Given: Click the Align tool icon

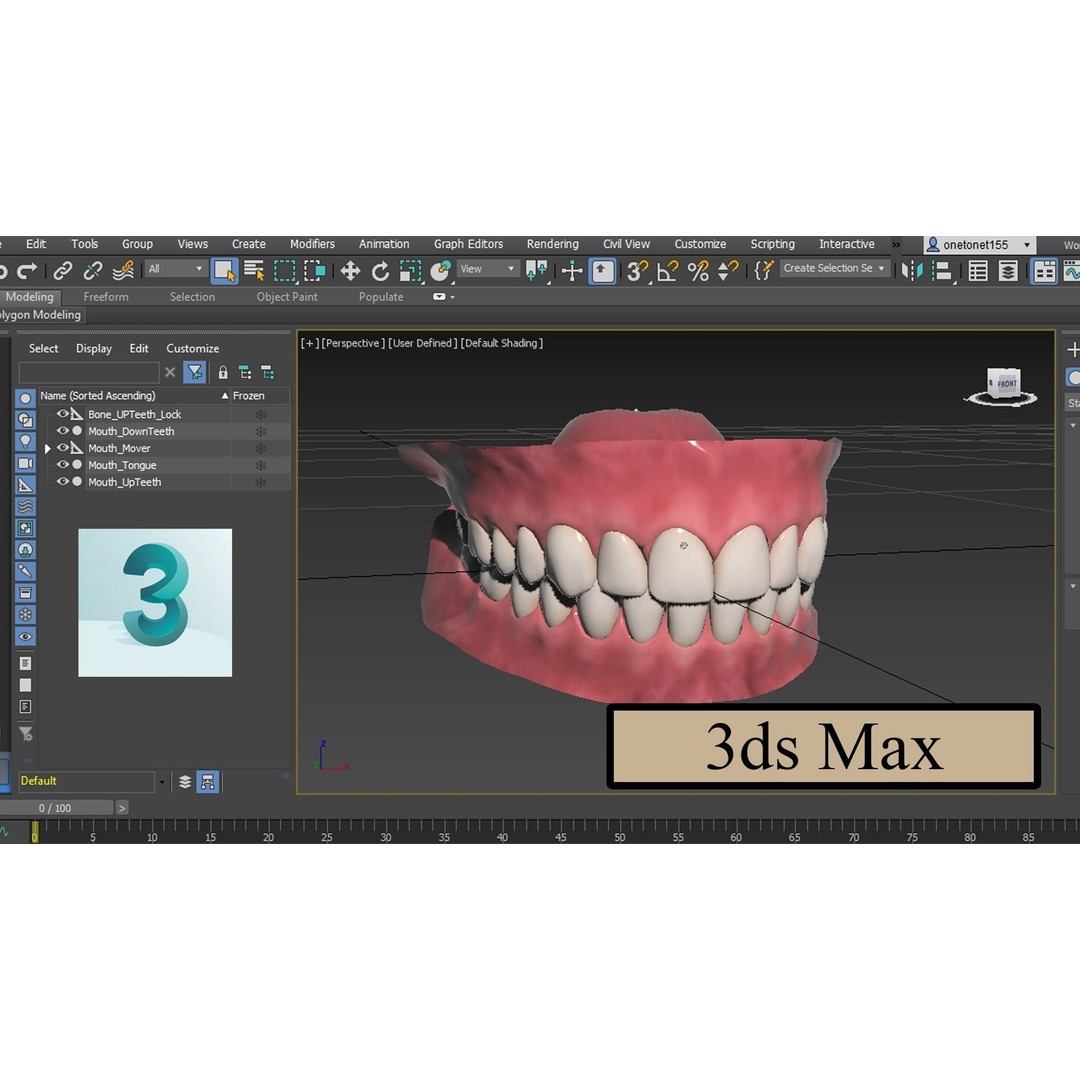Looking at the screenshot, I should 943,271.
